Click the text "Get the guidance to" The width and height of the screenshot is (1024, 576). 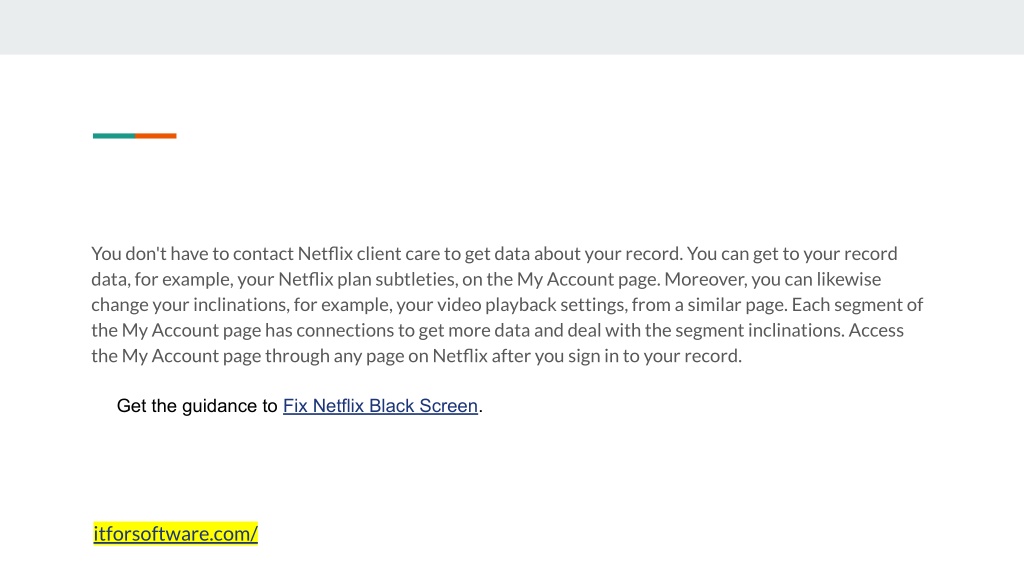click(197, 406)
